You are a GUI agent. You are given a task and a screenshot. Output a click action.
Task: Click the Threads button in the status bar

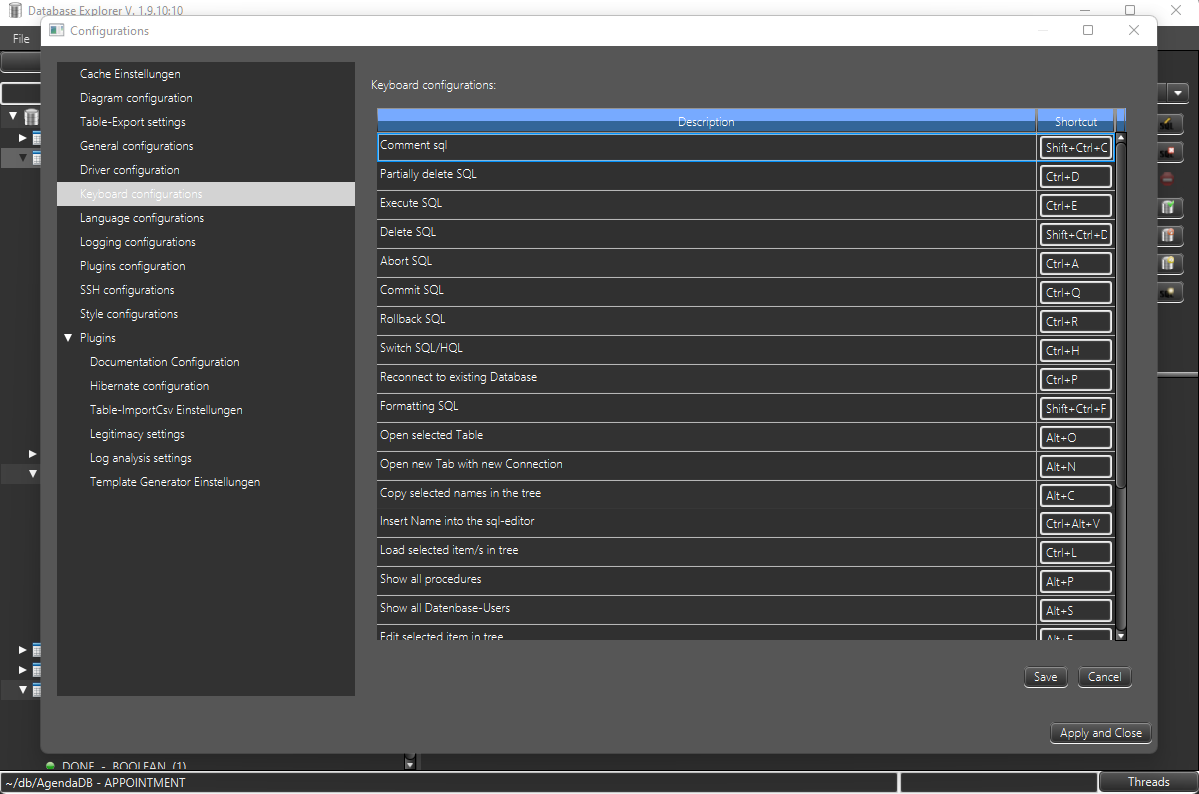coord(1149,782)
